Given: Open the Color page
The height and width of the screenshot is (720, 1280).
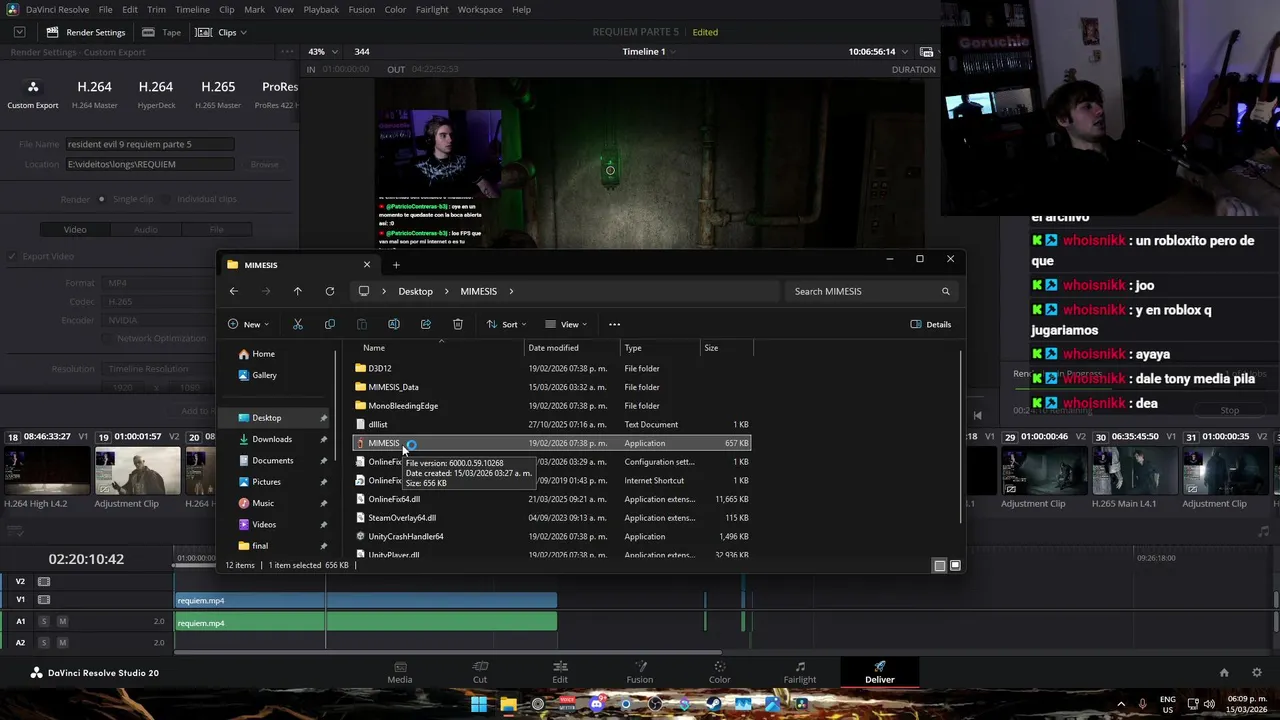Looking at the screenshot, I should pyautogui.click(x=719, y=672).
